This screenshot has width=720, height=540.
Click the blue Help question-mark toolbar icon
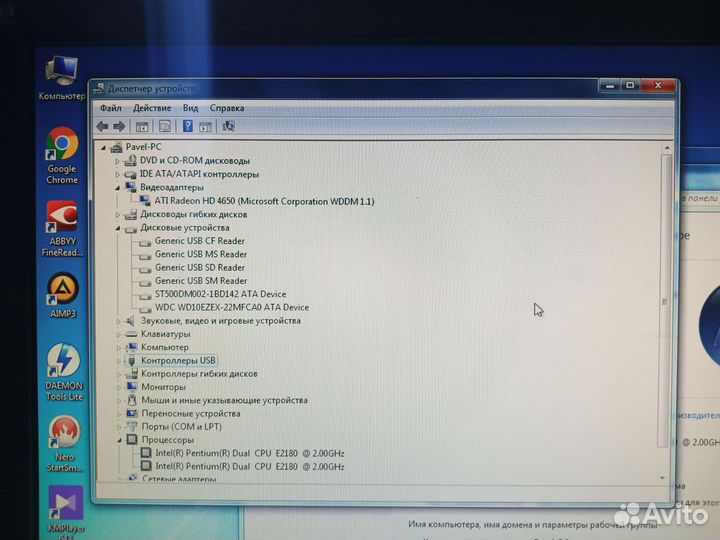pyautogui.click(x=188, y=126)
